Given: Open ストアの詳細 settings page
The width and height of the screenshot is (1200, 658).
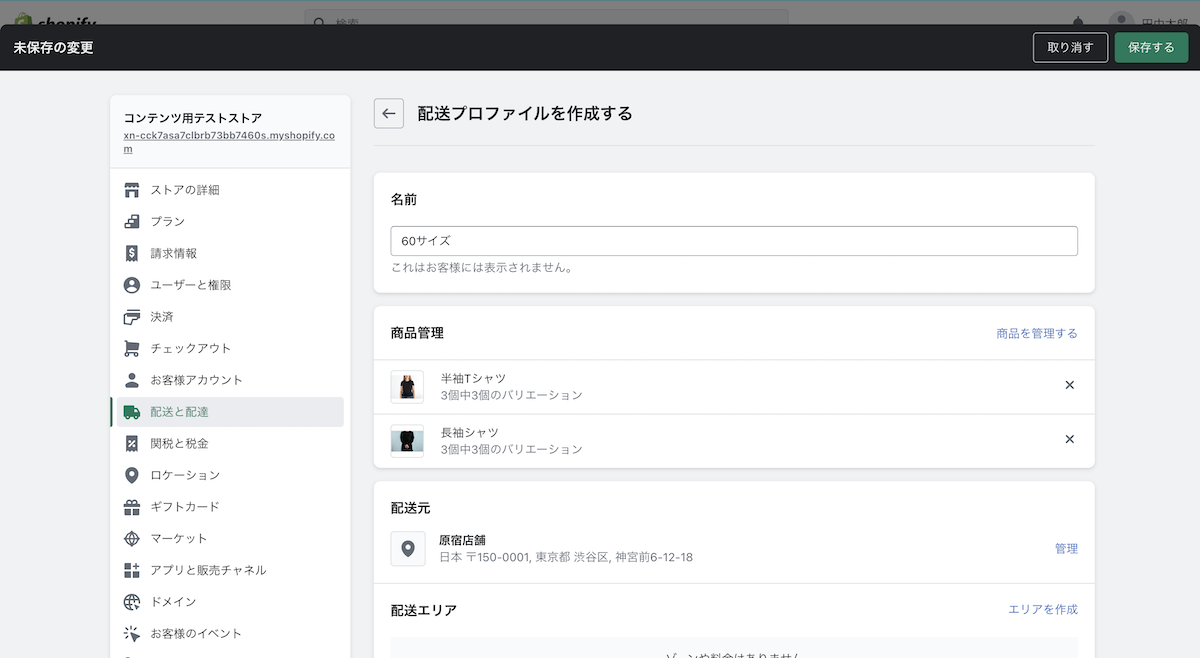Looking at the screenshot, I should (230, 190).
